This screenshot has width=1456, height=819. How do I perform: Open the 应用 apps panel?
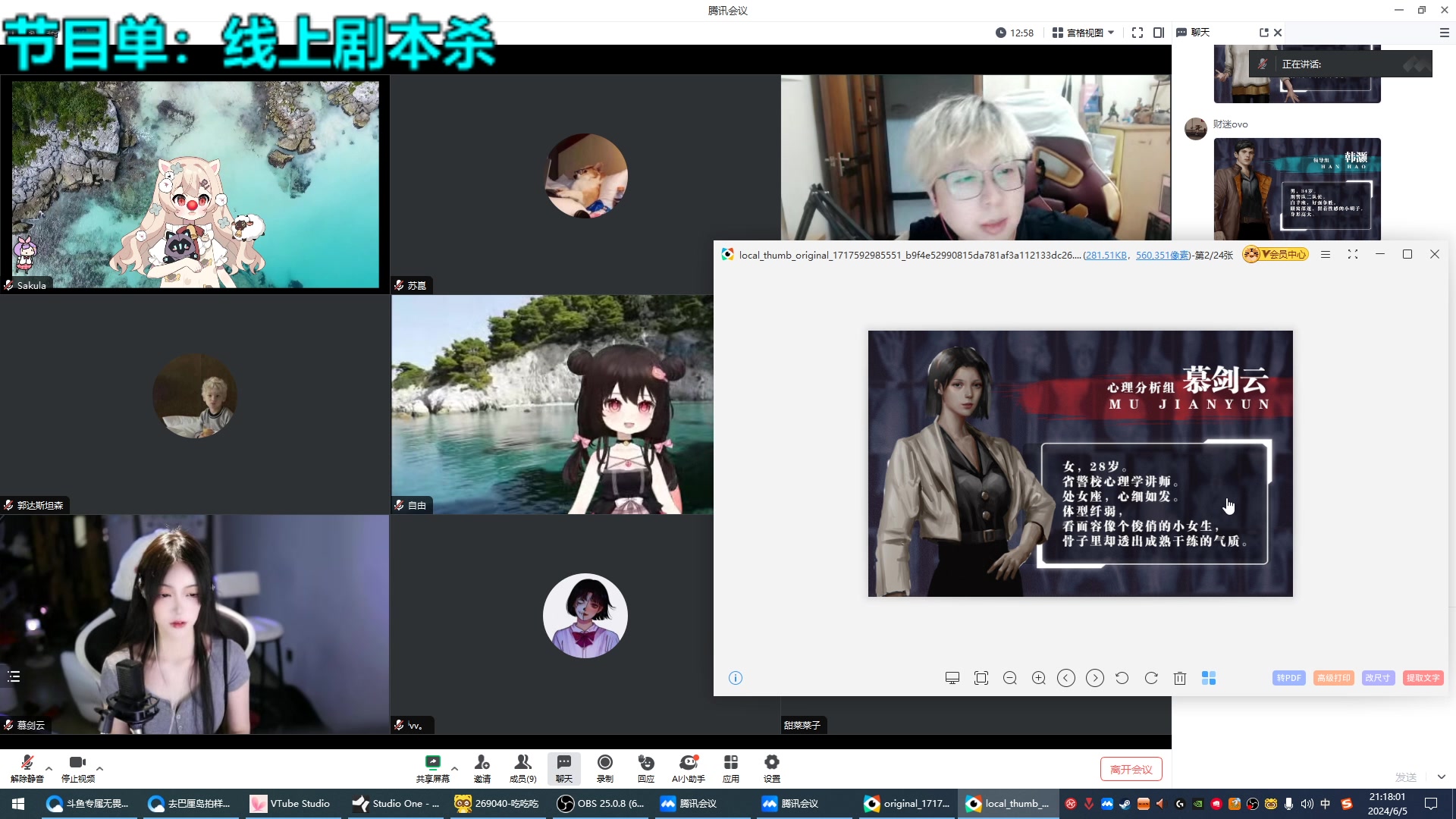(731, 768)
